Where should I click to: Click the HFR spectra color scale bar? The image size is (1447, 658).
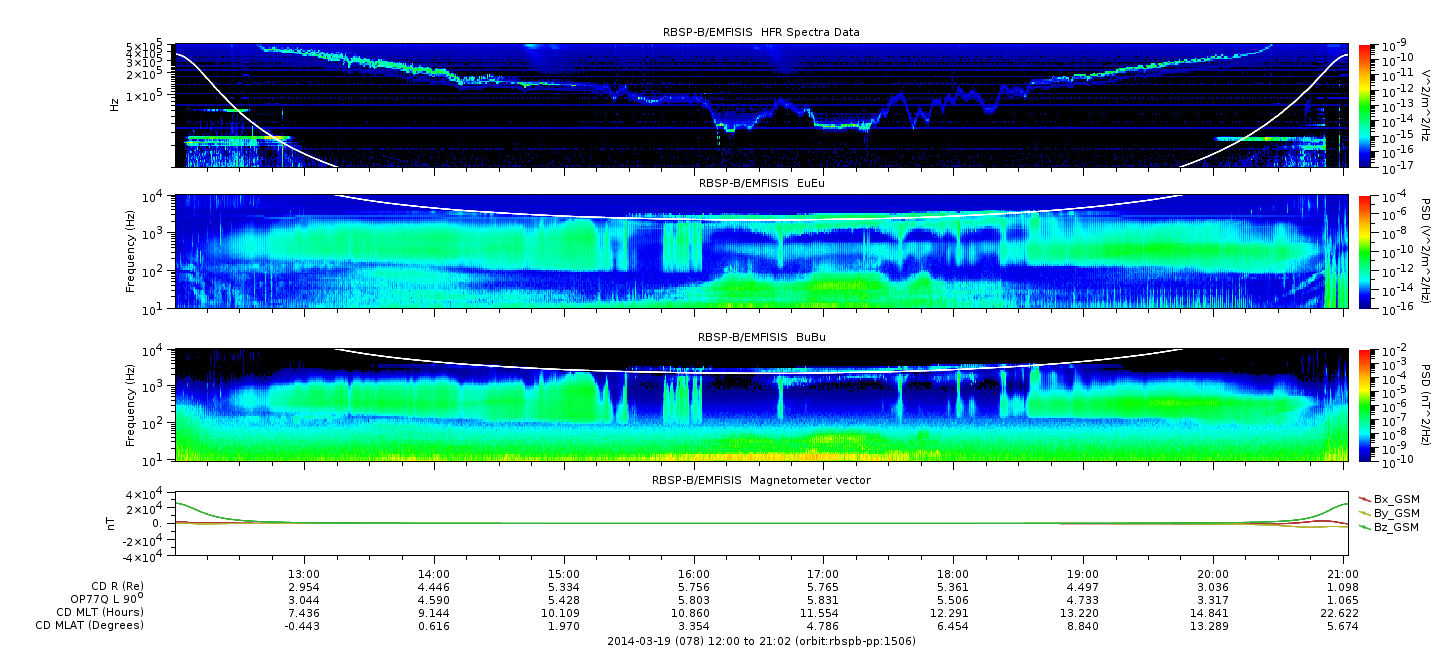tap(1364, 105)
